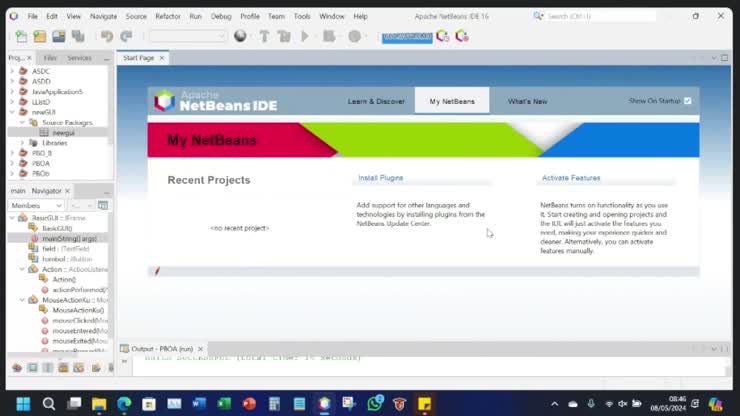Expand the JavaApplication5 project node

click(11, 92)
